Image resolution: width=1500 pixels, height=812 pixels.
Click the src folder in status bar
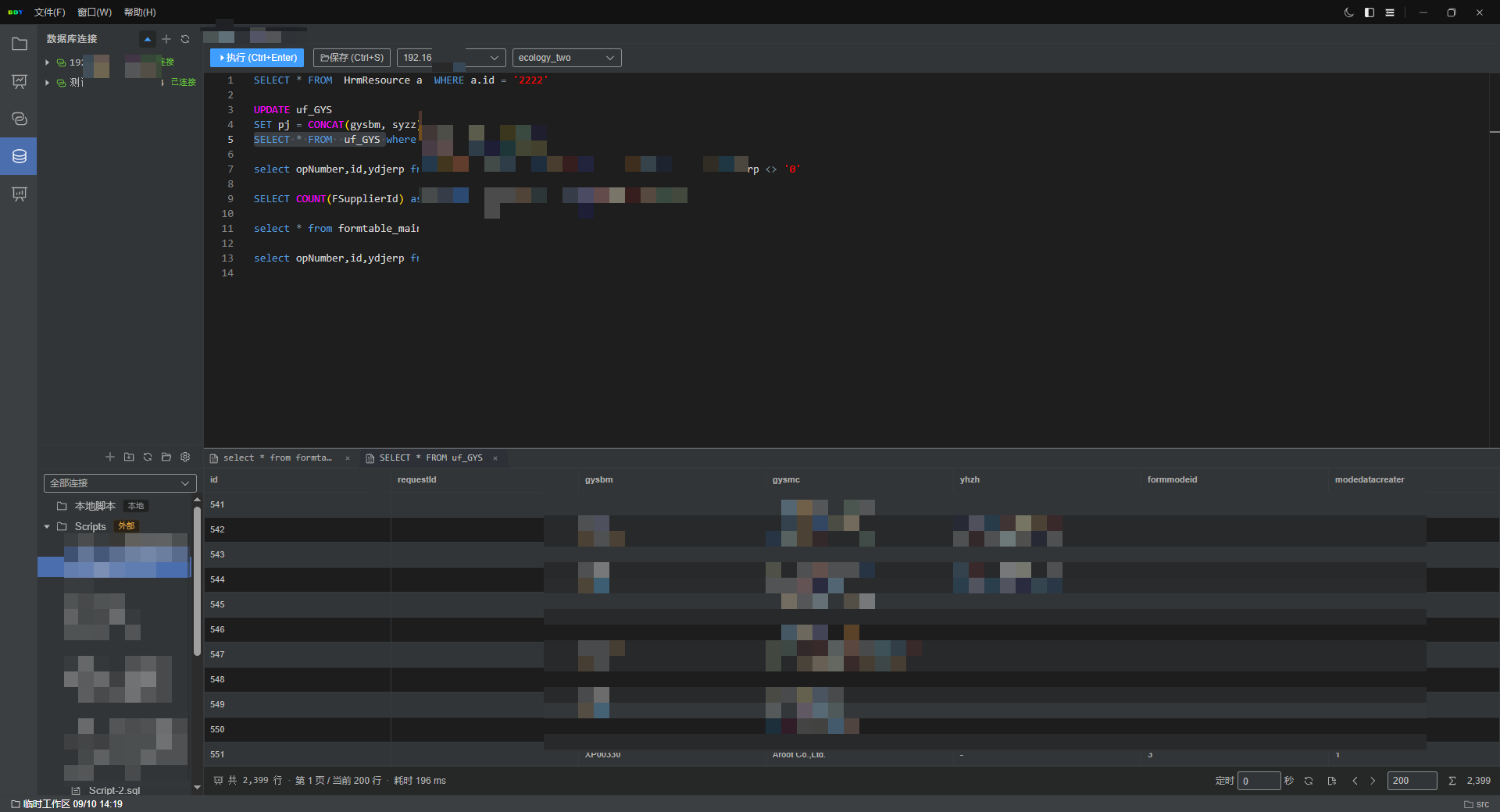[1477, 804]
